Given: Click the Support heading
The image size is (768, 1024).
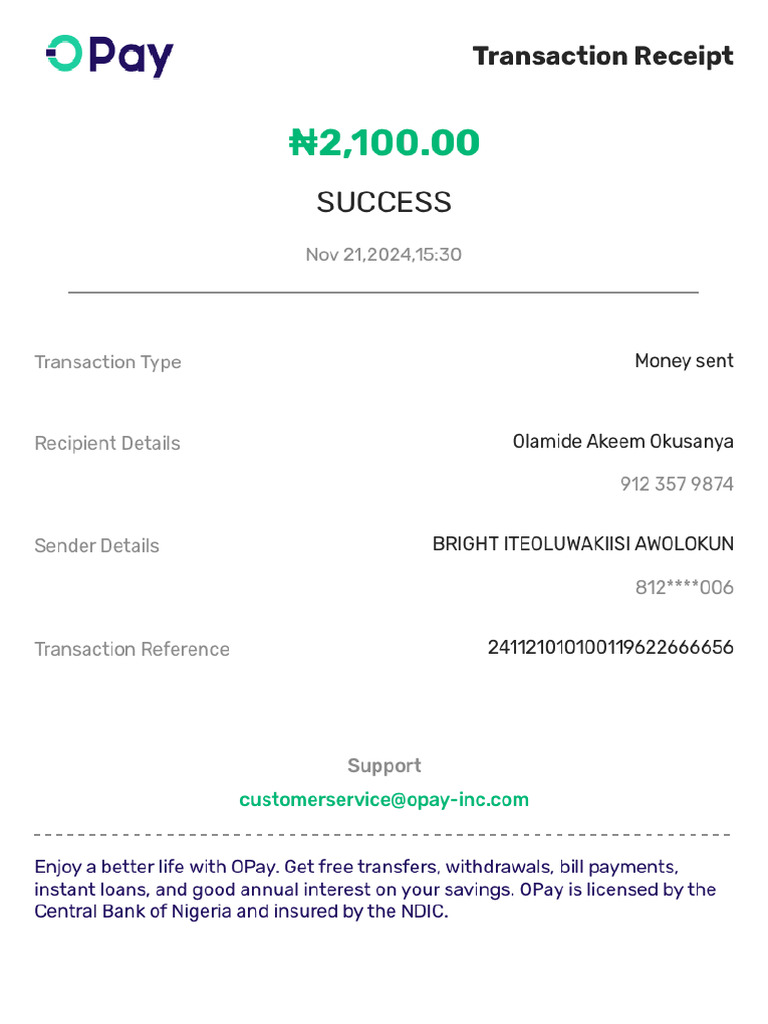Looking at the screenshot, I should [384, 766].
